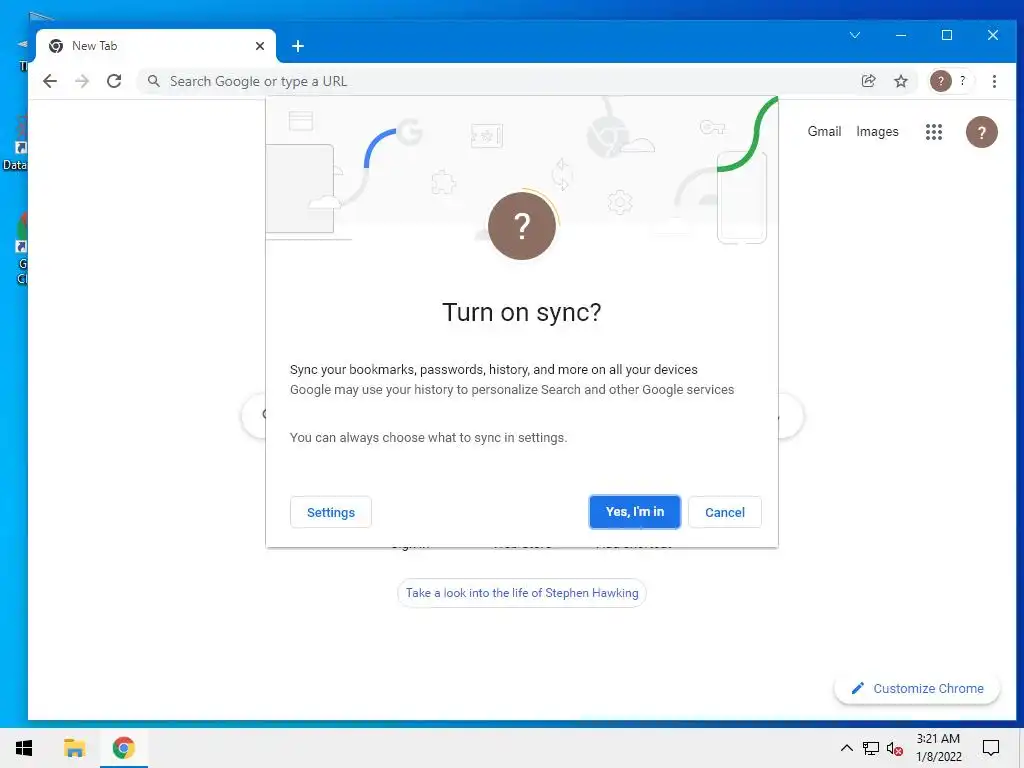Share this page icon in address bar
1024x768 pixels.
(x=869, y=81)
